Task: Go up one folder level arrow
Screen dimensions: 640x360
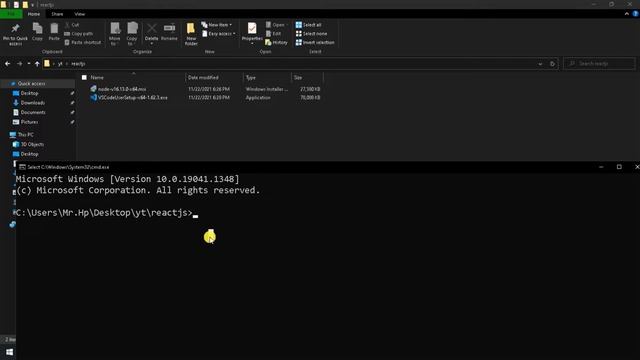Action: tap(37, 64)
